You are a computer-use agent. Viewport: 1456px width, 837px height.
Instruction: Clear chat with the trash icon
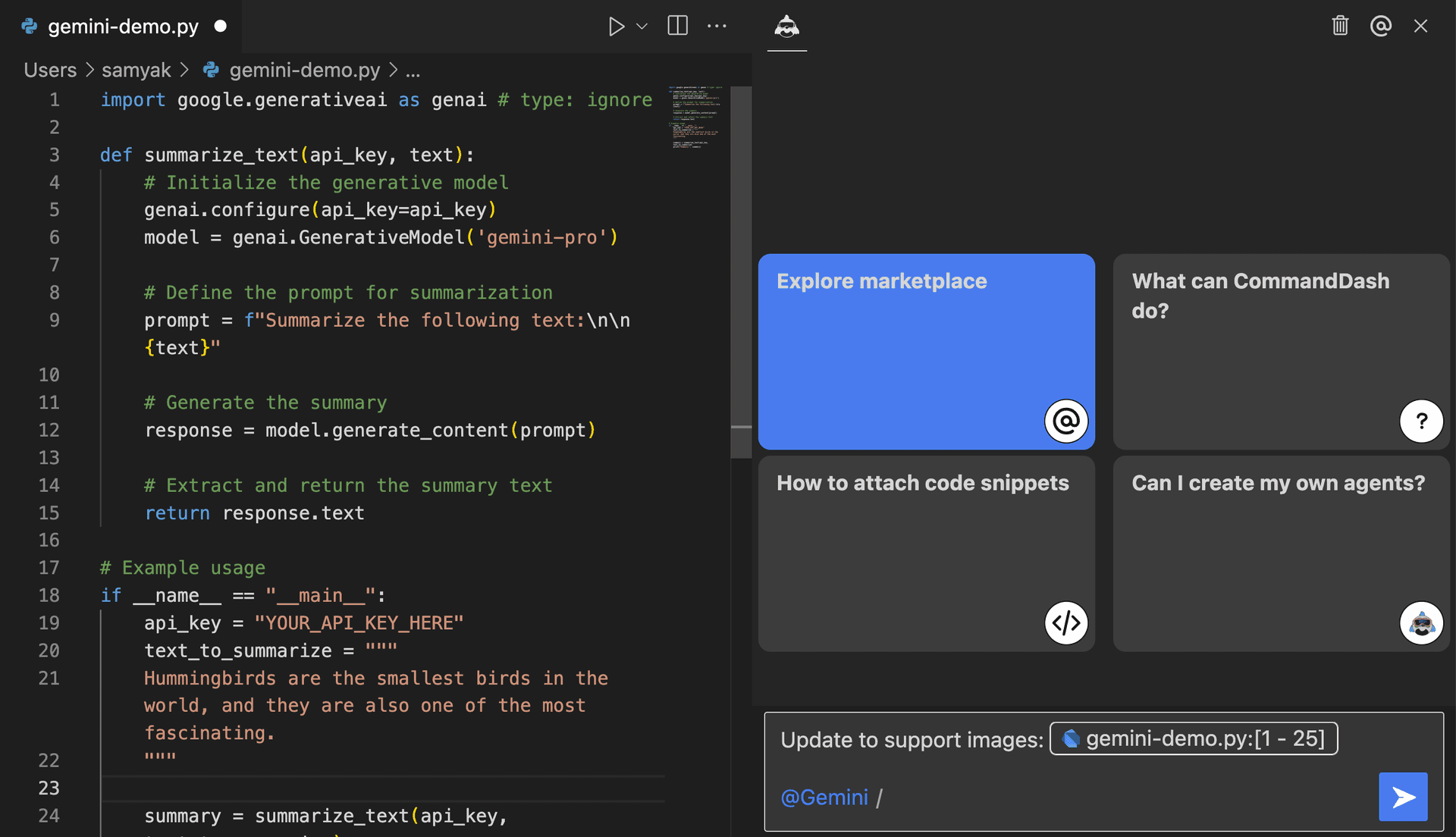1340,26
